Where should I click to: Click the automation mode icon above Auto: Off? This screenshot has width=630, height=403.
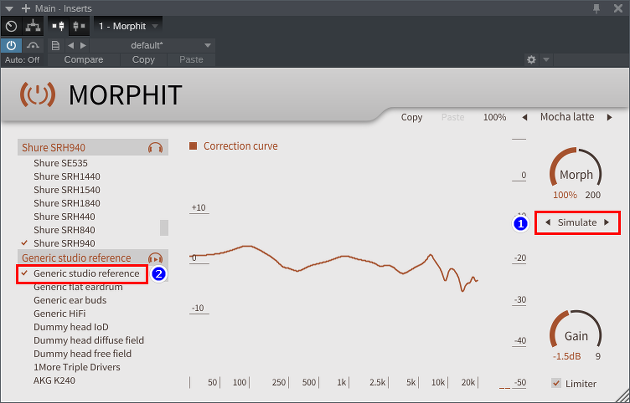pyautogui.click(x=33, y=45)
